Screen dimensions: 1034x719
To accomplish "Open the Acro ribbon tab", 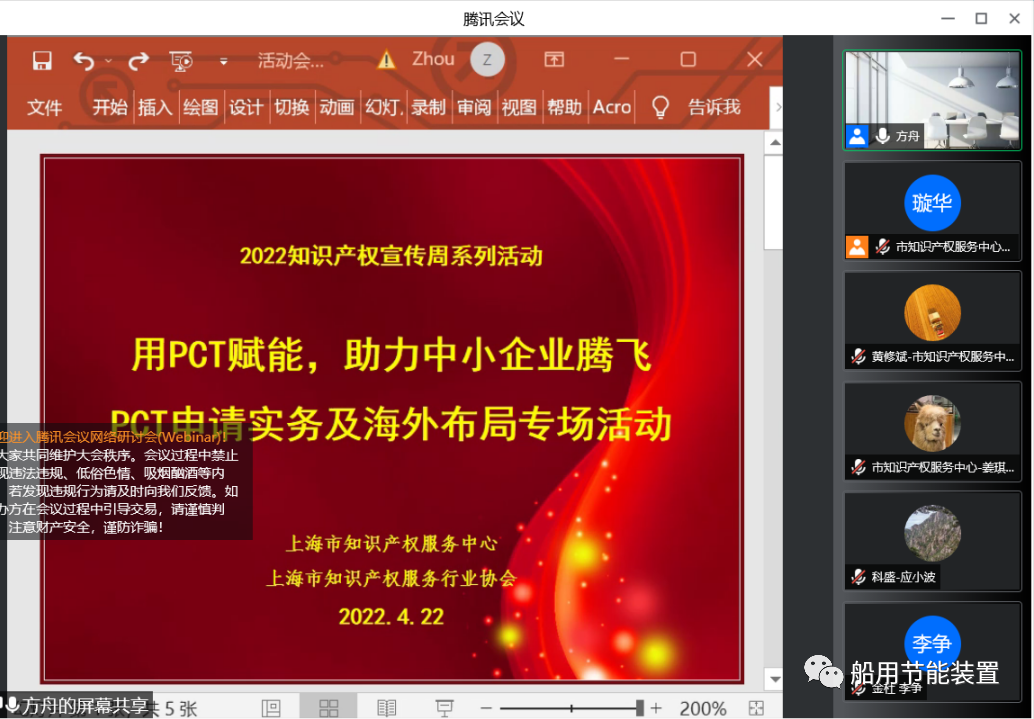I will pyautogui.click(x=612, y=107).
